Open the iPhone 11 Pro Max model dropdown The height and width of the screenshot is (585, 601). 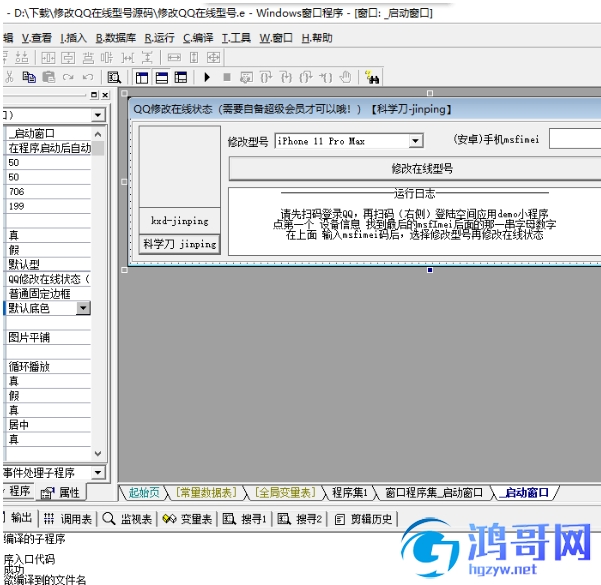click(x=415, y=141)
